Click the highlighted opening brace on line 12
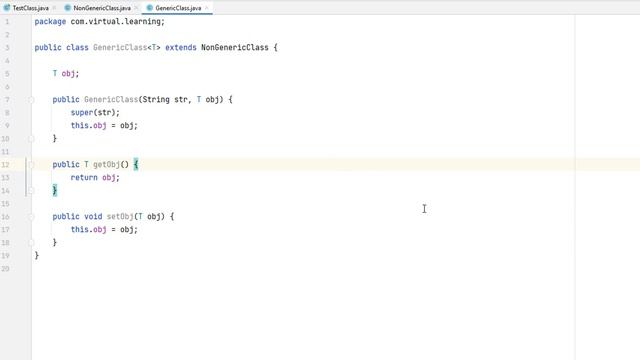640x360 pixels. [x=136, y=164]
